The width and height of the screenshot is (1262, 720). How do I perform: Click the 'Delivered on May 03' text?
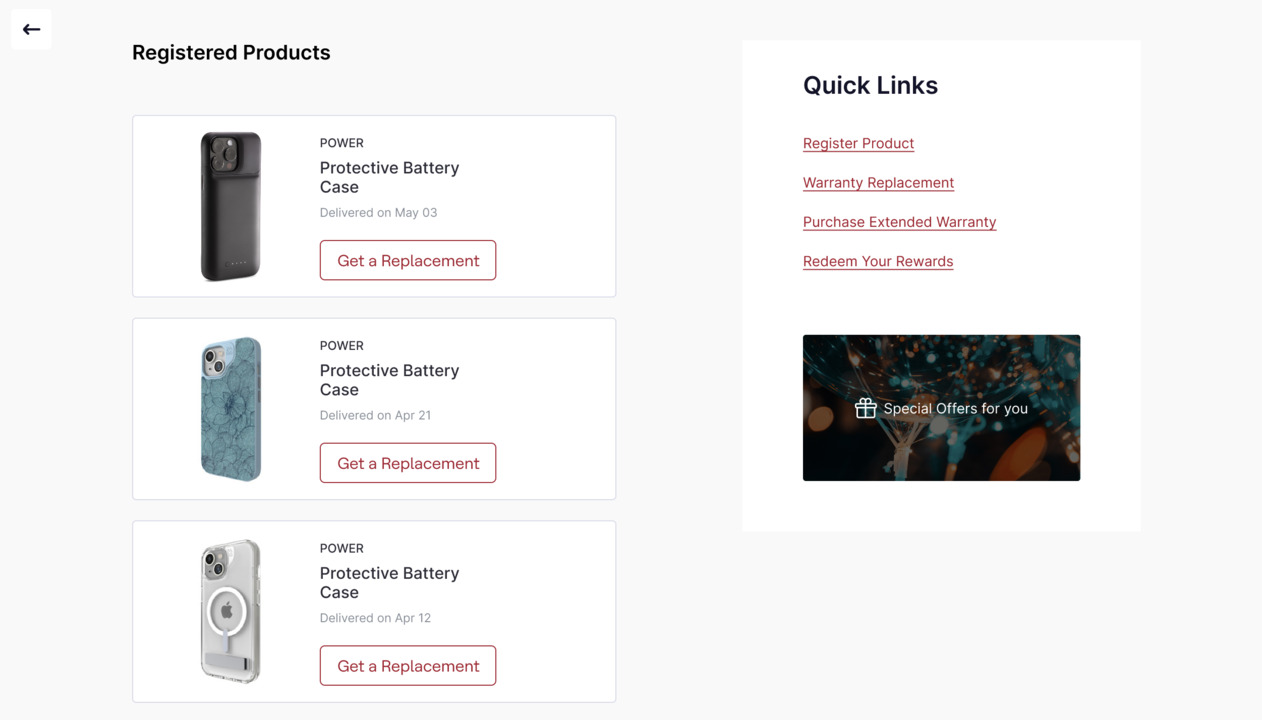pos(378,213)
